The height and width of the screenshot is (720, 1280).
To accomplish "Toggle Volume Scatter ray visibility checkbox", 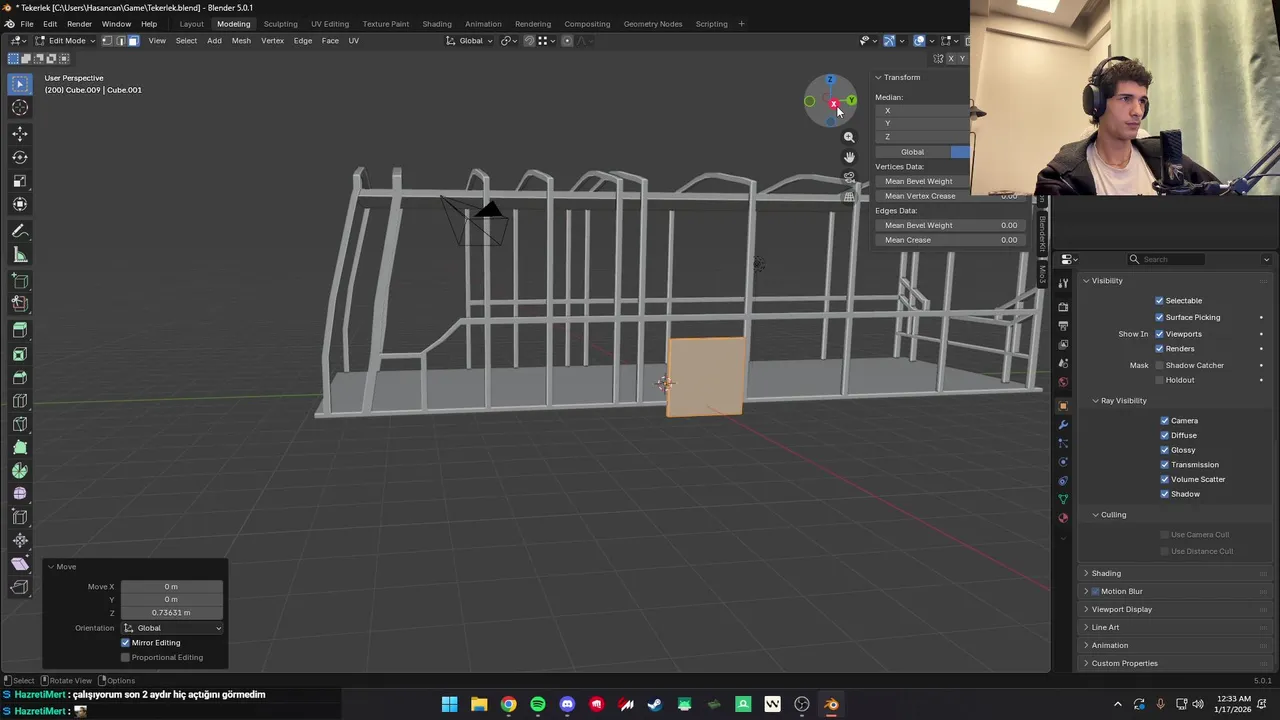I will pos(1164,479).
